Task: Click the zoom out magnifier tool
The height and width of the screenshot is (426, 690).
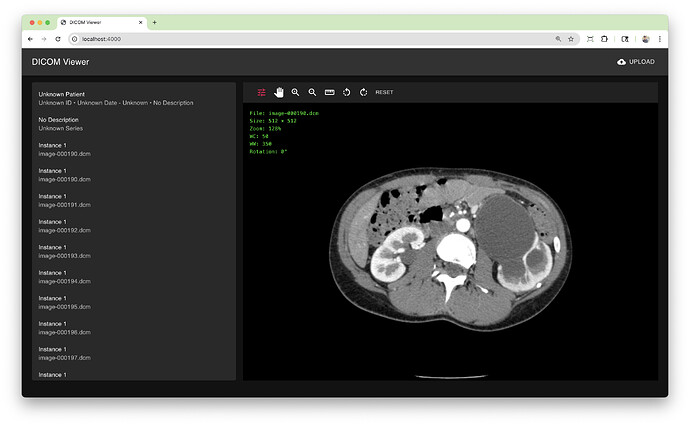Action: (312, 92)
